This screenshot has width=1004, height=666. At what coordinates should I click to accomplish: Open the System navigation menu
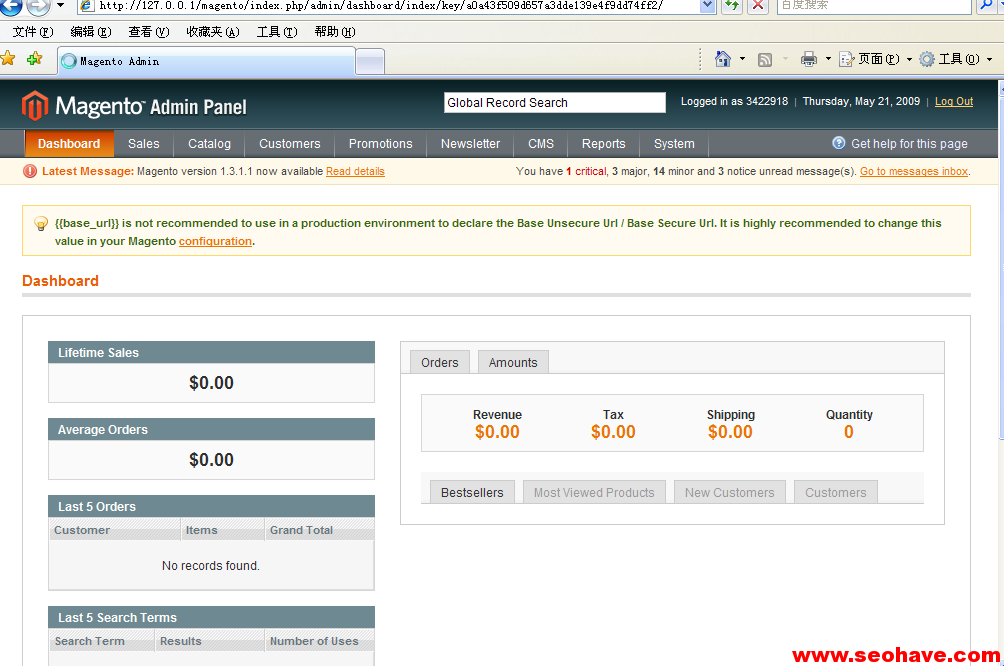[x=674, y=143]
